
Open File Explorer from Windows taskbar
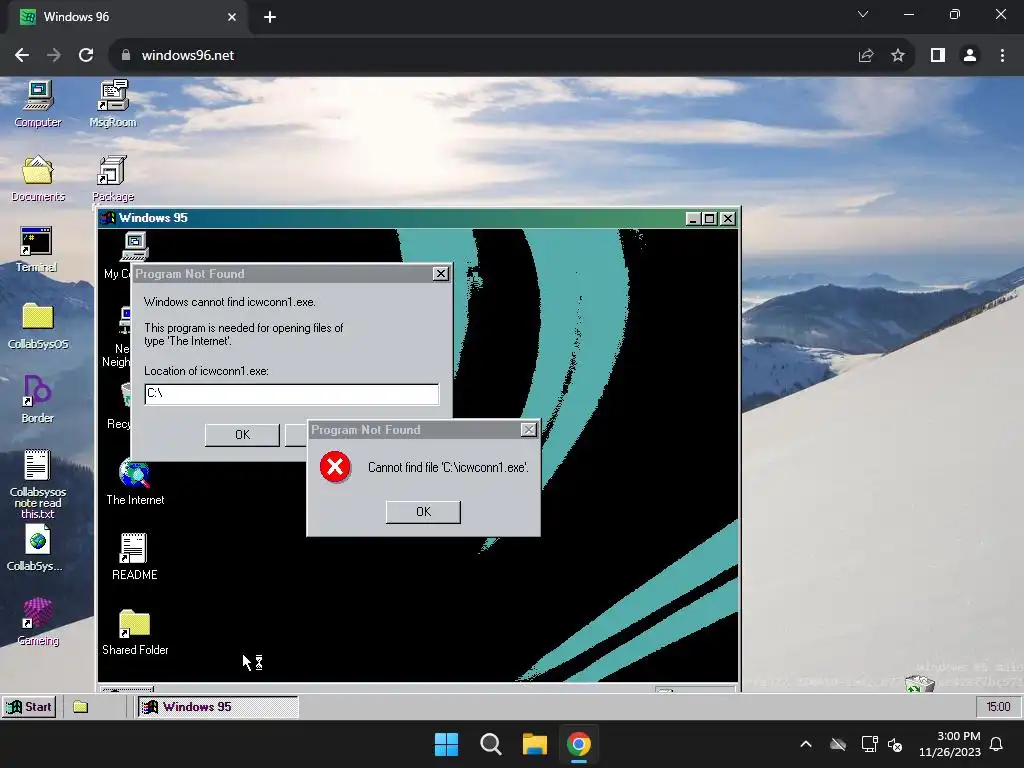coord(534,744)
